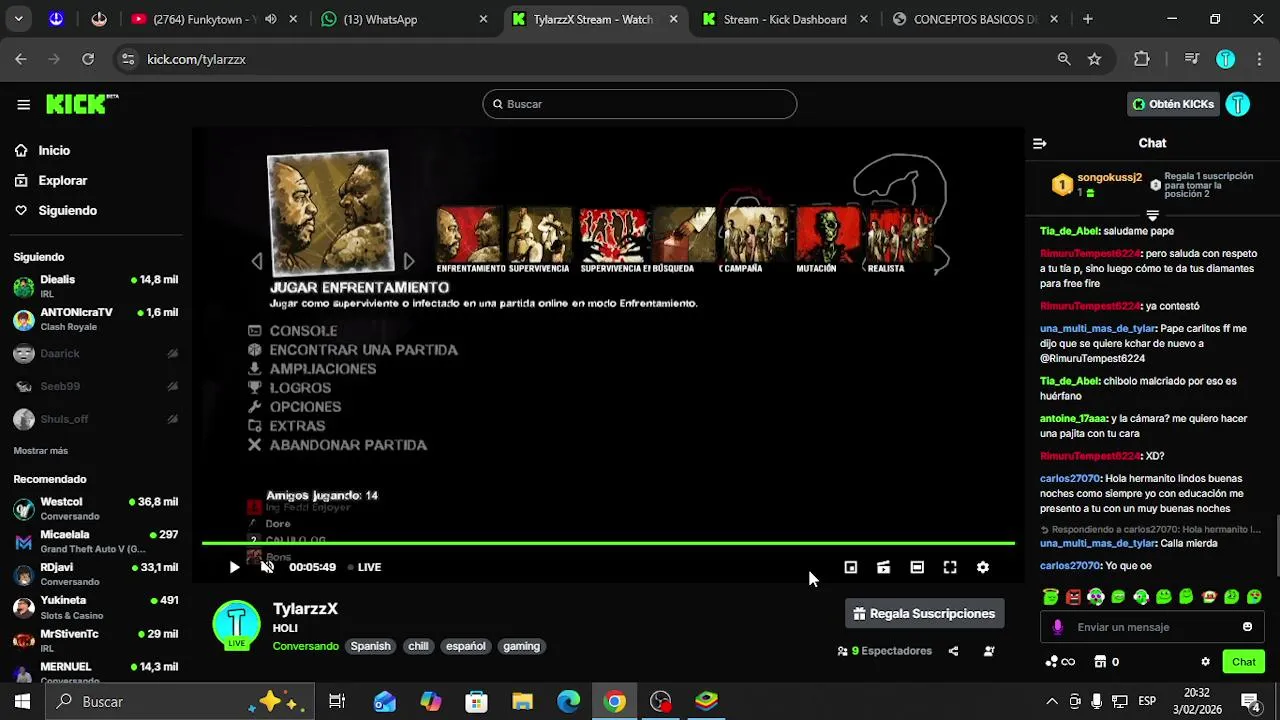Screen dimensions: 1280x720
Task: Open chat settings gear
Action: (x=1205, y=662)
